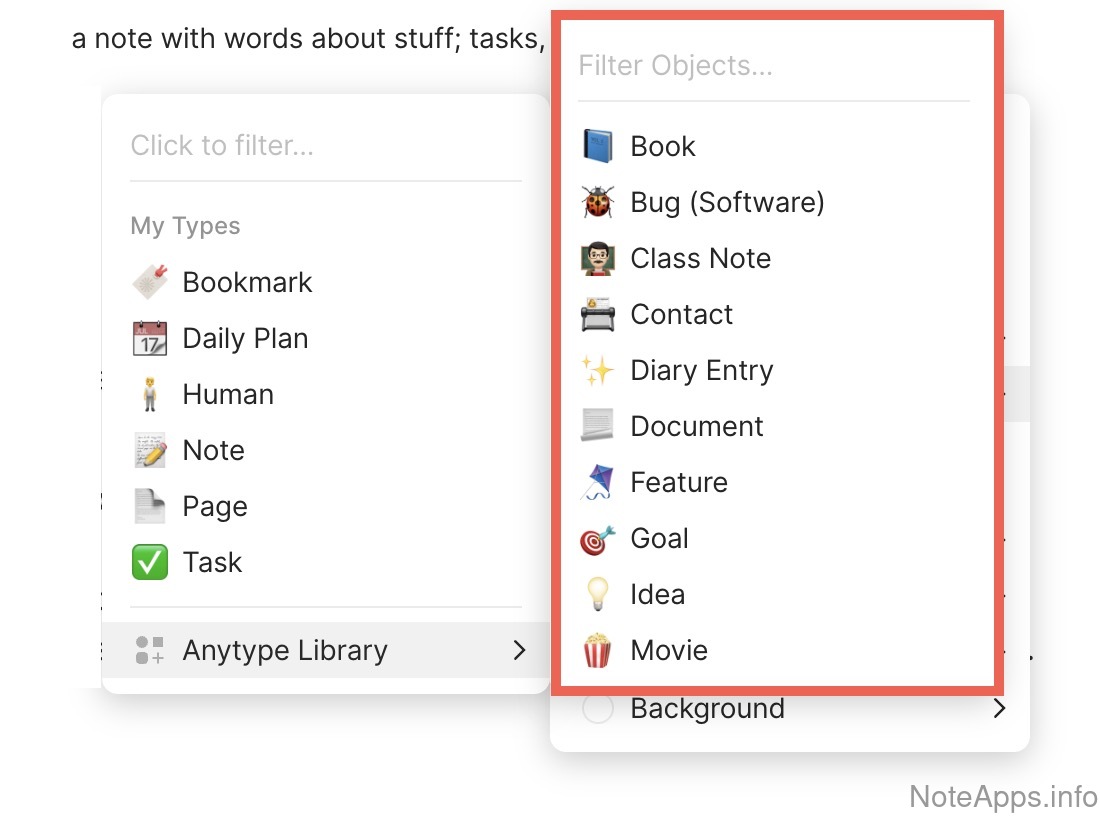Click the Bookmark type icon
Viewport: 1100px width, 816px height.
pos(150,283)
